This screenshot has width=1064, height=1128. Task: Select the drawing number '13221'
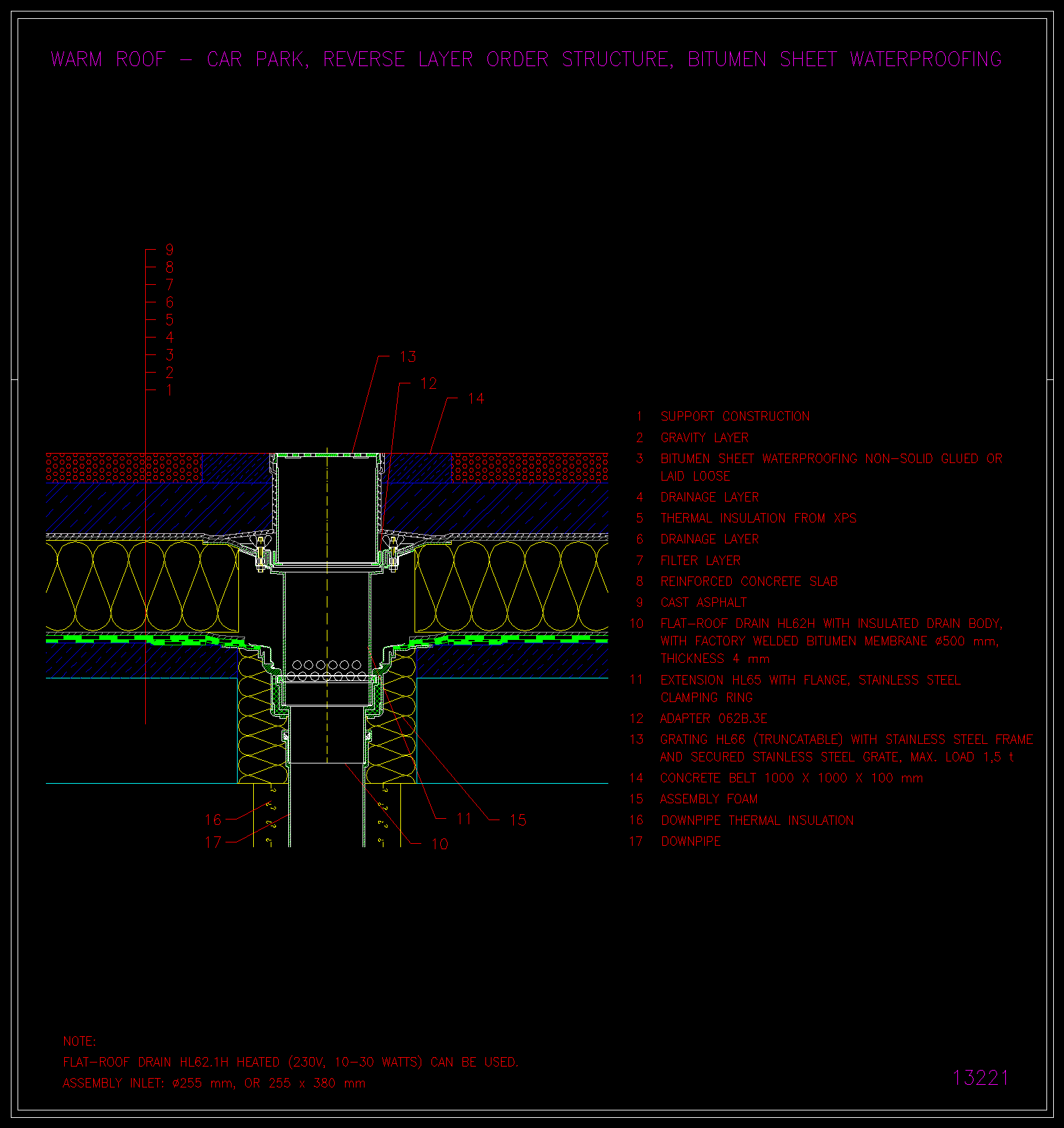pyautogui.click(x=981, y=1078)
